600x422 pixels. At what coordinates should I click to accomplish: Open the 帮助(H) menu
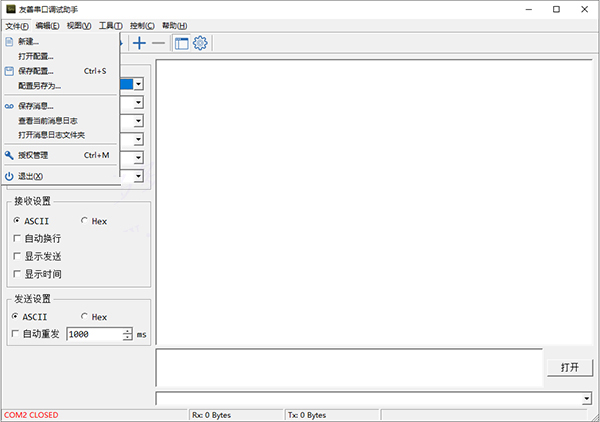pos(174,26)
